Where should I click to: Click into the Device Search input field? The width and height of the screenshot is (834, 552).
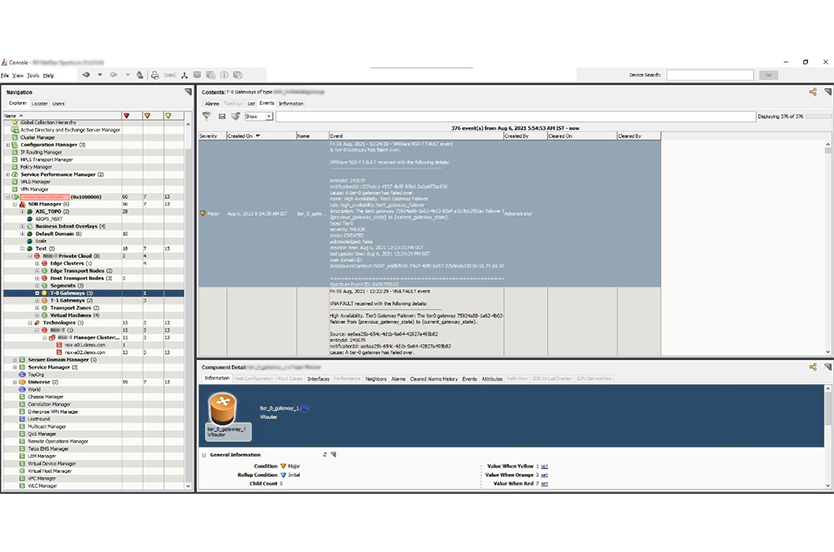pyautogui.click(x=709, y=75)
